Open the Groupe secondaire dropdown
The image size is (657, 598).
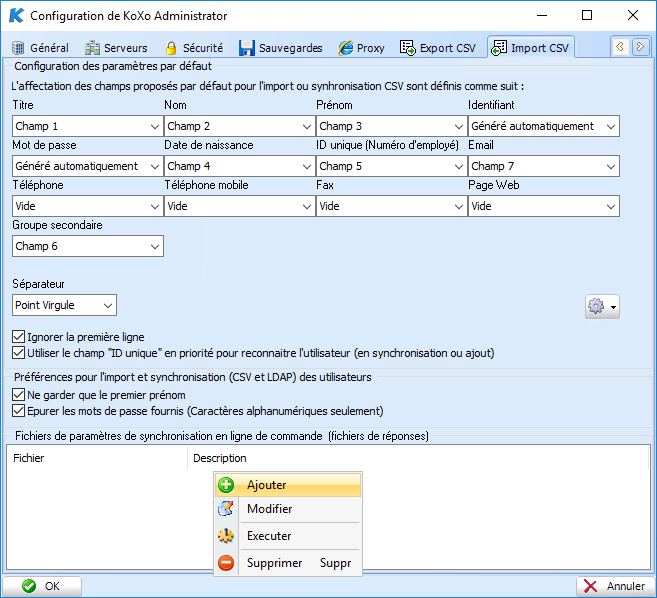pos(88,246)
